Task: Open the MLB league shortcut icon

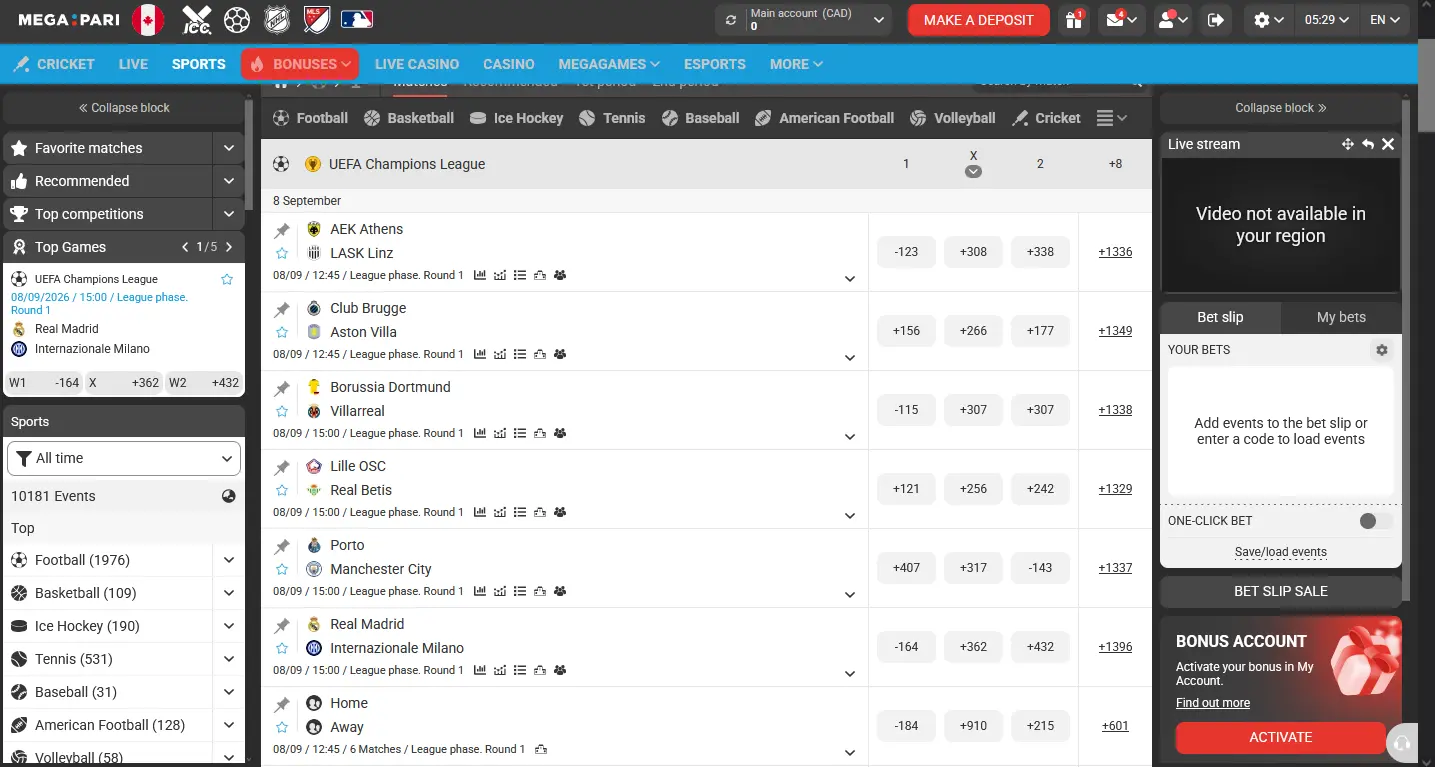Action: (357, 20)
